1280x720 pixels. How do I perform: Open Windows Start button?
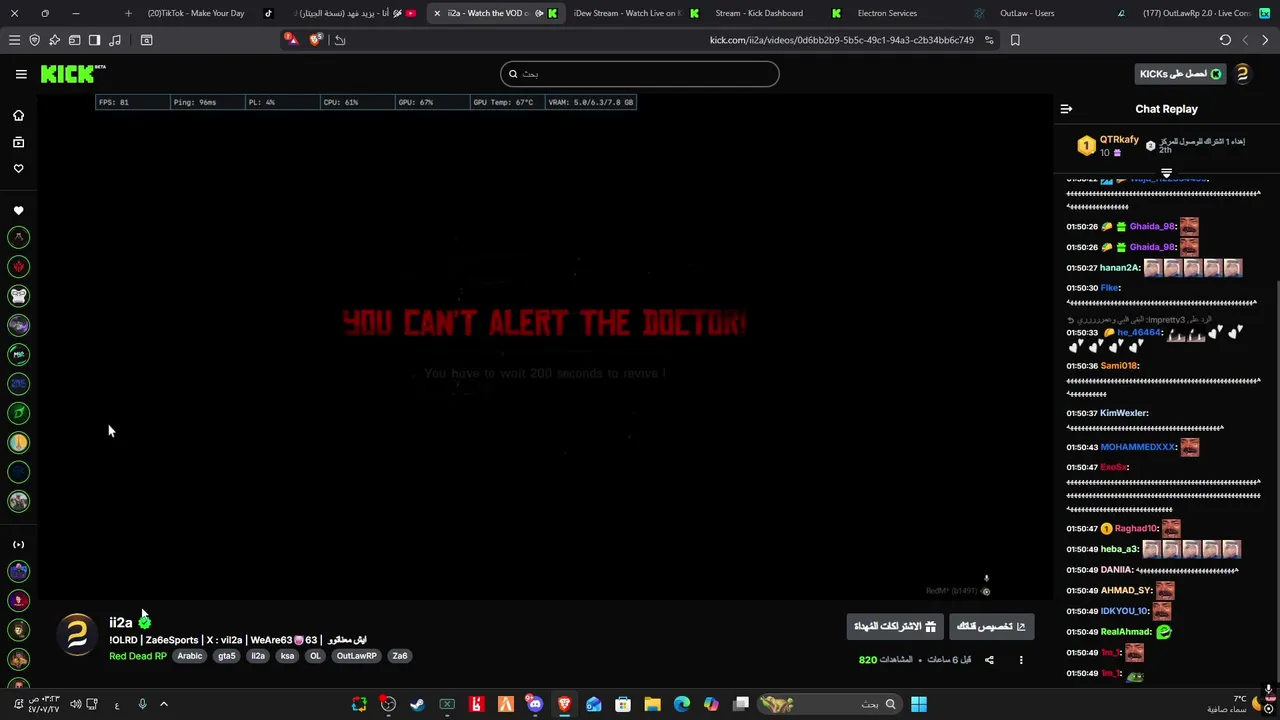918,704
